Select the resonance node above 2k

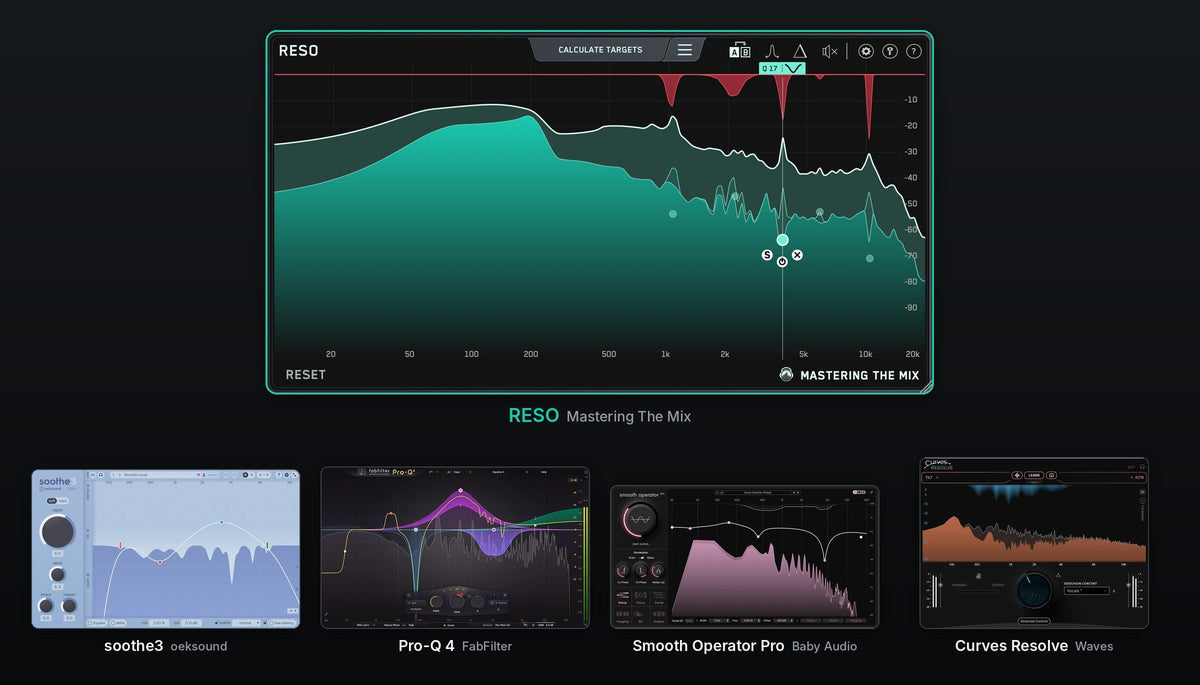(x=735, y=197)
